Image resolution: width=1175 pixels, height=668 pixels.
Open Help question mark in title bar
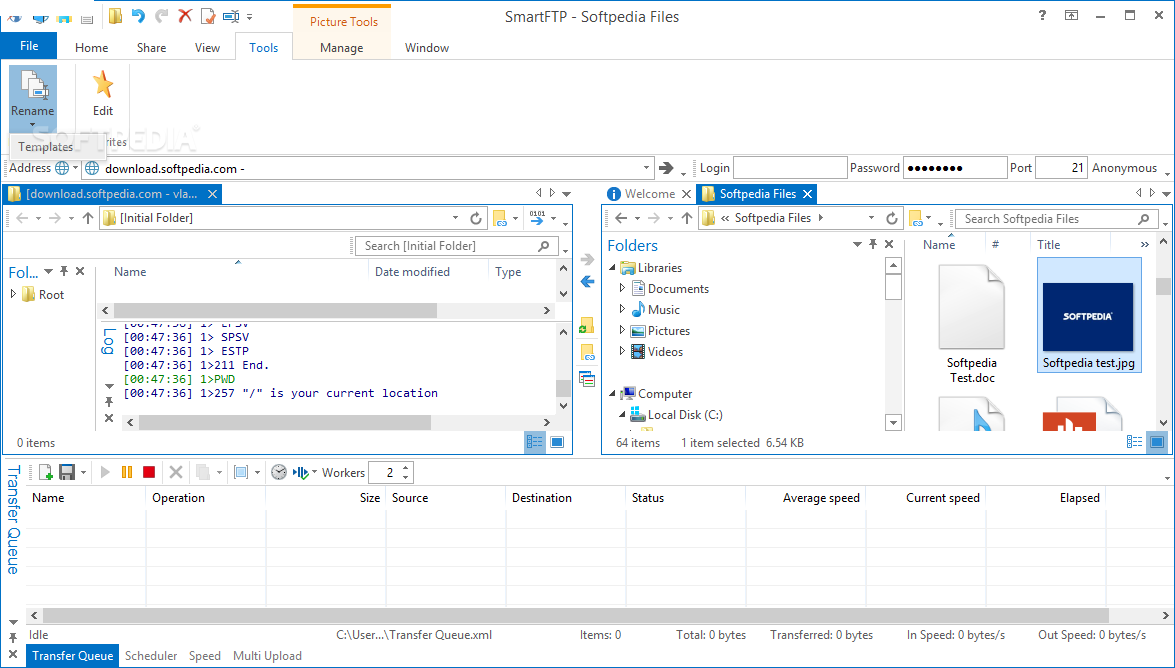tap(1042, 15)
